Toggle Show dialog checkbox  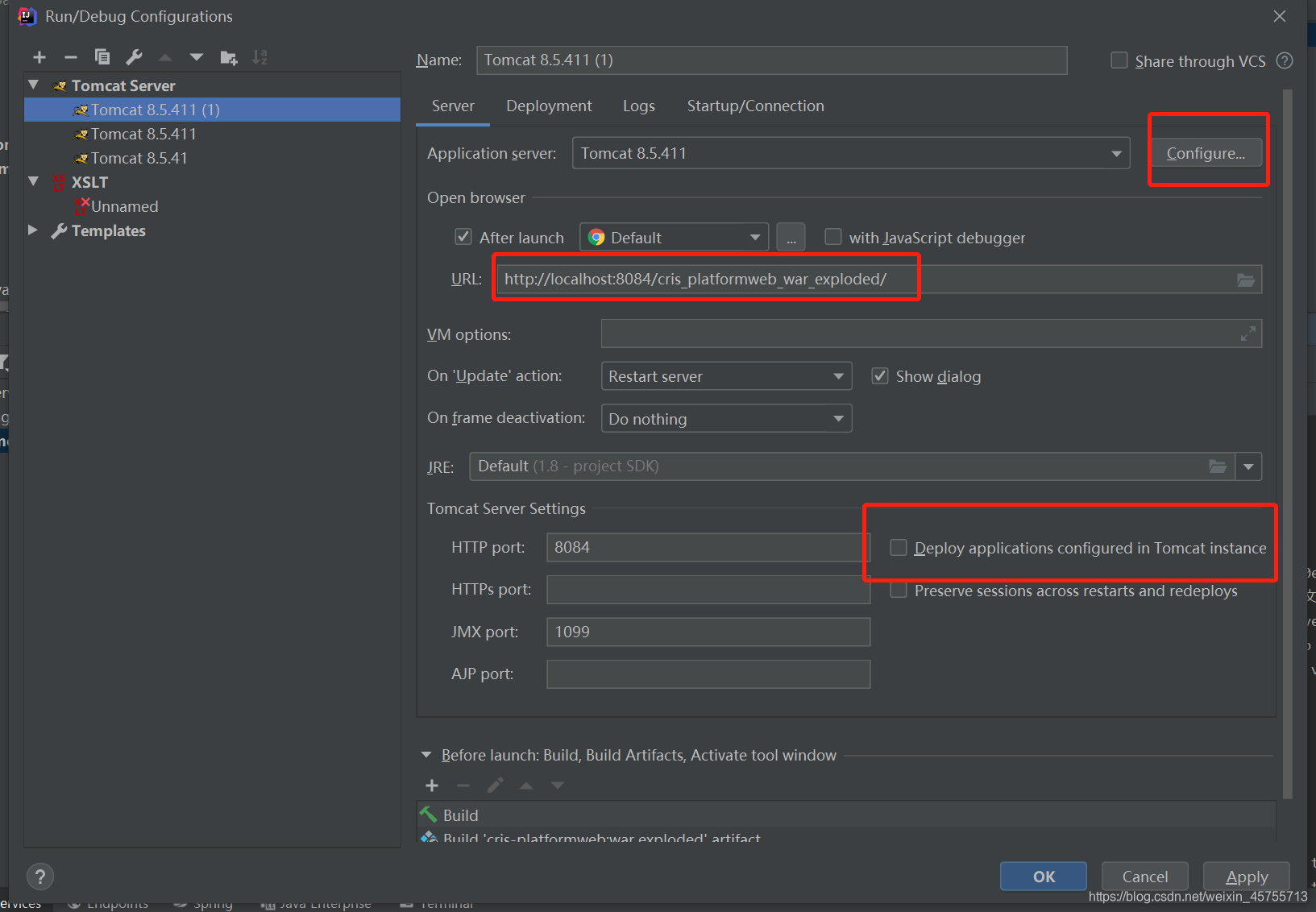pyautogui.click(x=880, y=376)
